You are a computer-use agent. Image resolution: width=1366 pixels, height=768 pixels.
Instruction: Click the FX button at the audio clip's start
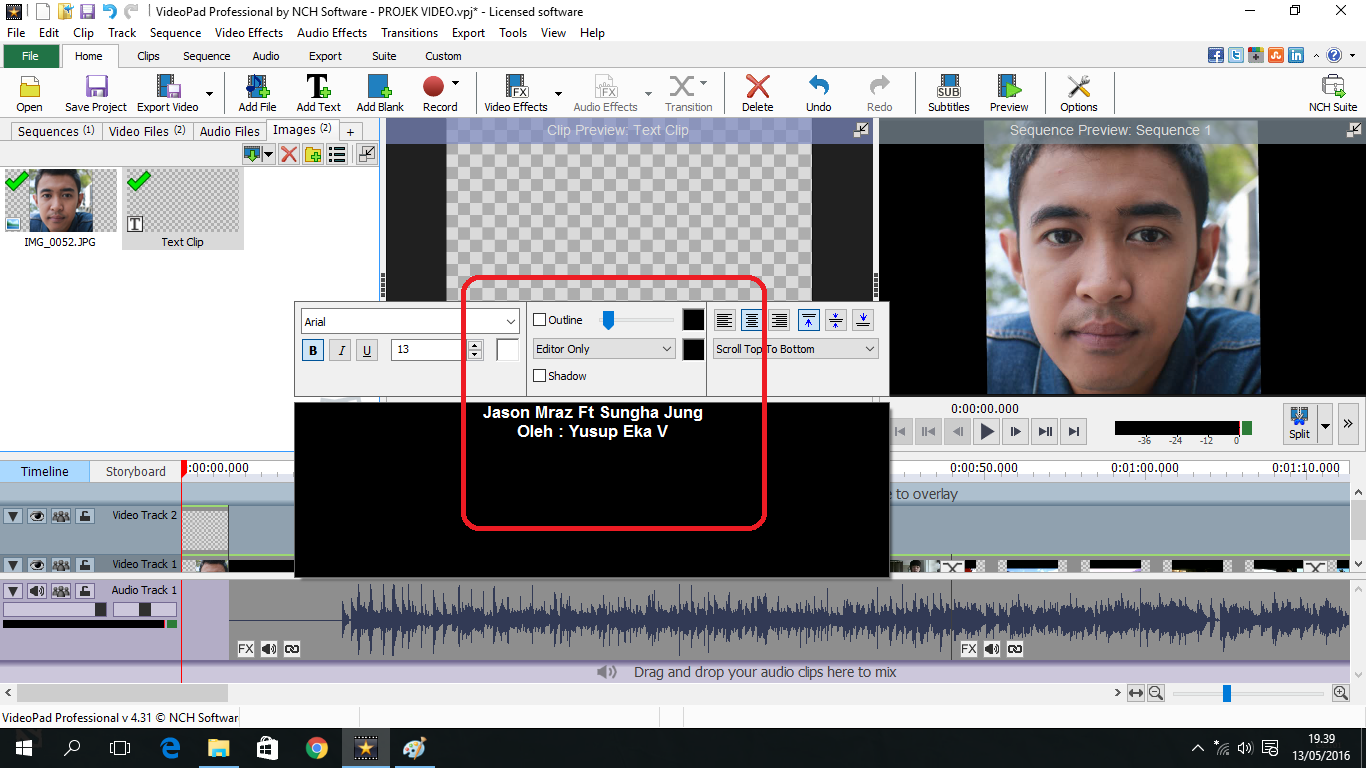click(246, 649)
